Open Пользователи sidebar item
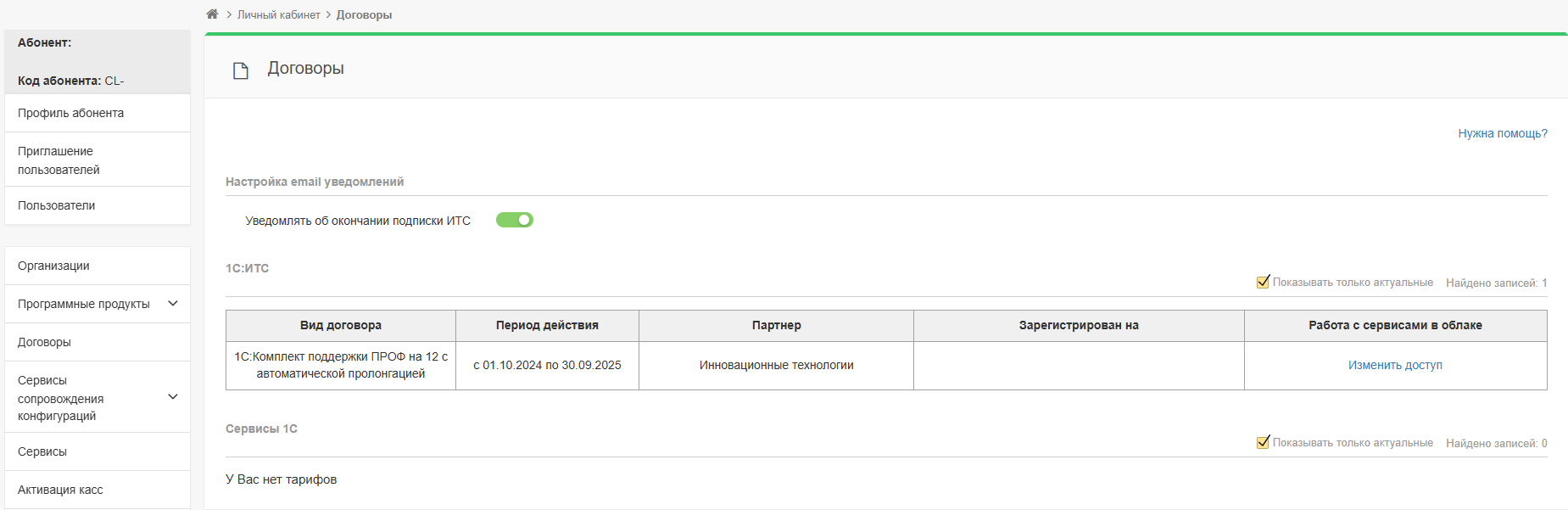Screen dimensions: 1568x510 click(98, 205)
